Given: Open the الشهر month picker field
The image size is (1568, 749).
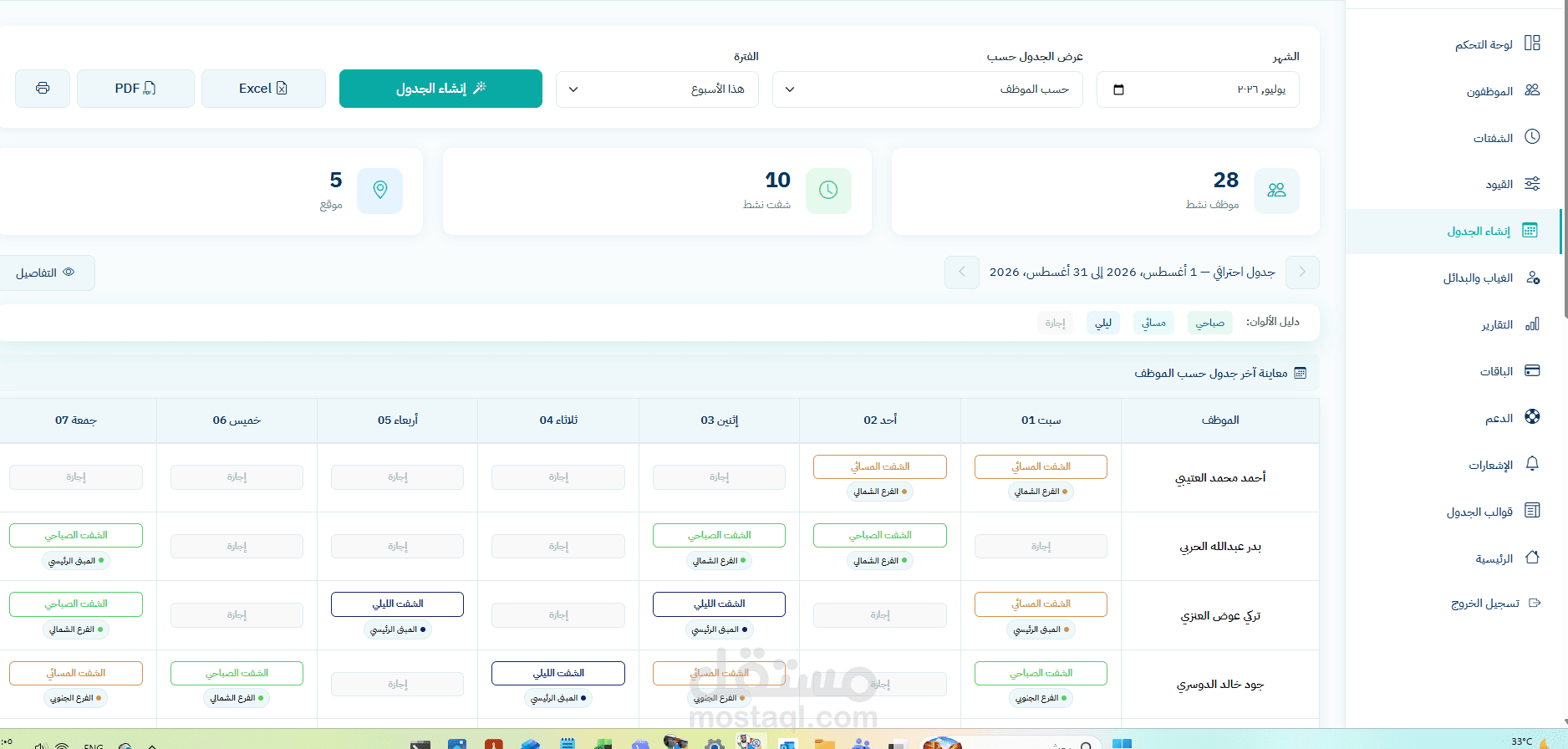Looking at the screenshot, I should [x=1198, y=89].
